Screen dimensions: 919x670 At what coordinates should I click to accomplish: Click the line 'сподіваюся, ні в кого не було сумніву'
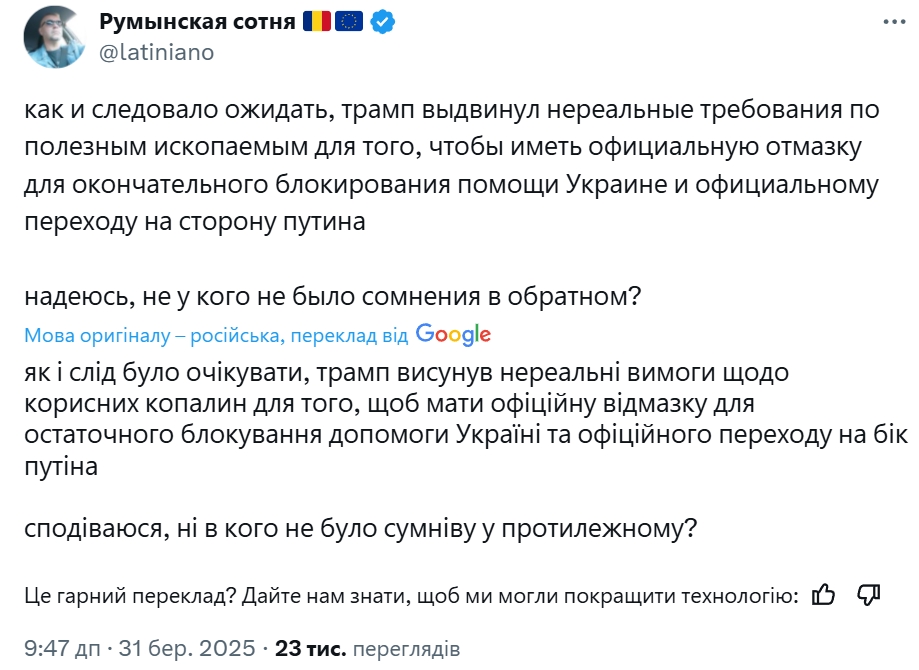[360, 528]
